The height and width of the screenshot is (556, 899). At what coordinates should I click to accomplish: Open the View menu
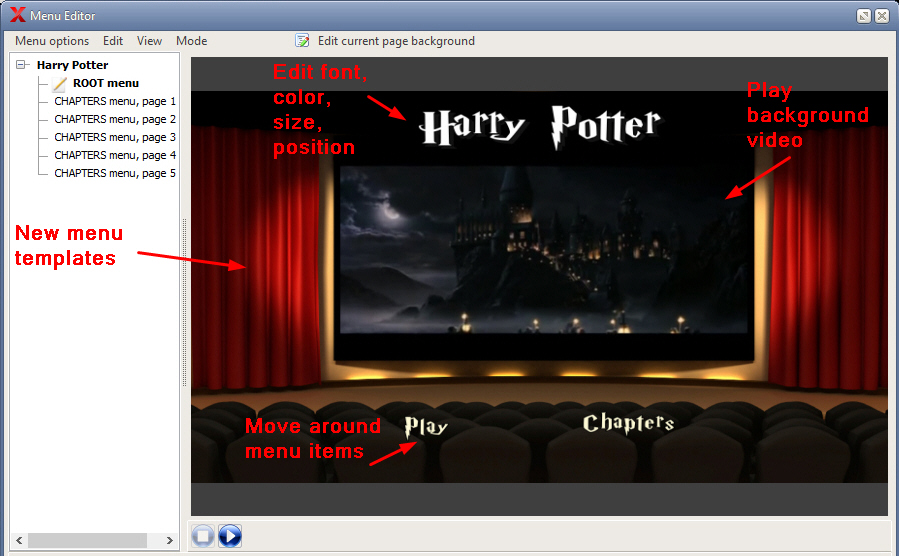149,41
